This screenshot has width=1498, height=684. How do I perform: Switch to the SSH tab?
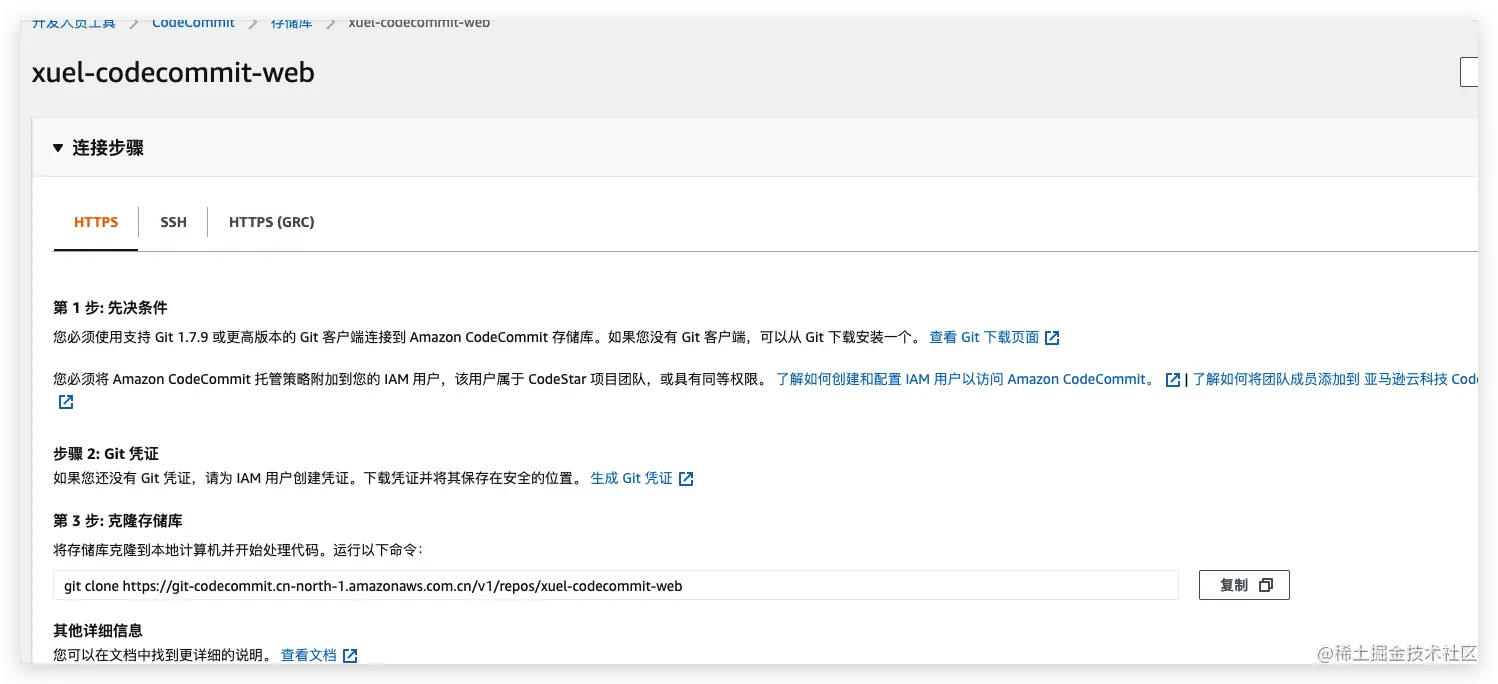(173, 222)
